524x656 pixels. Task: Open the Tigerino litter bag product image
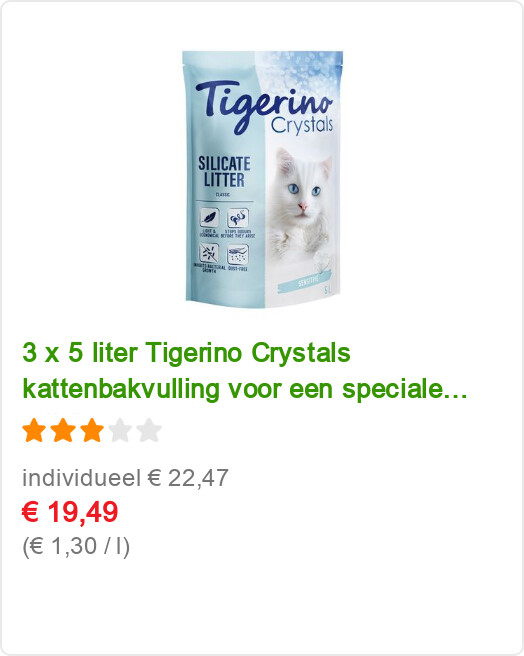263,179
